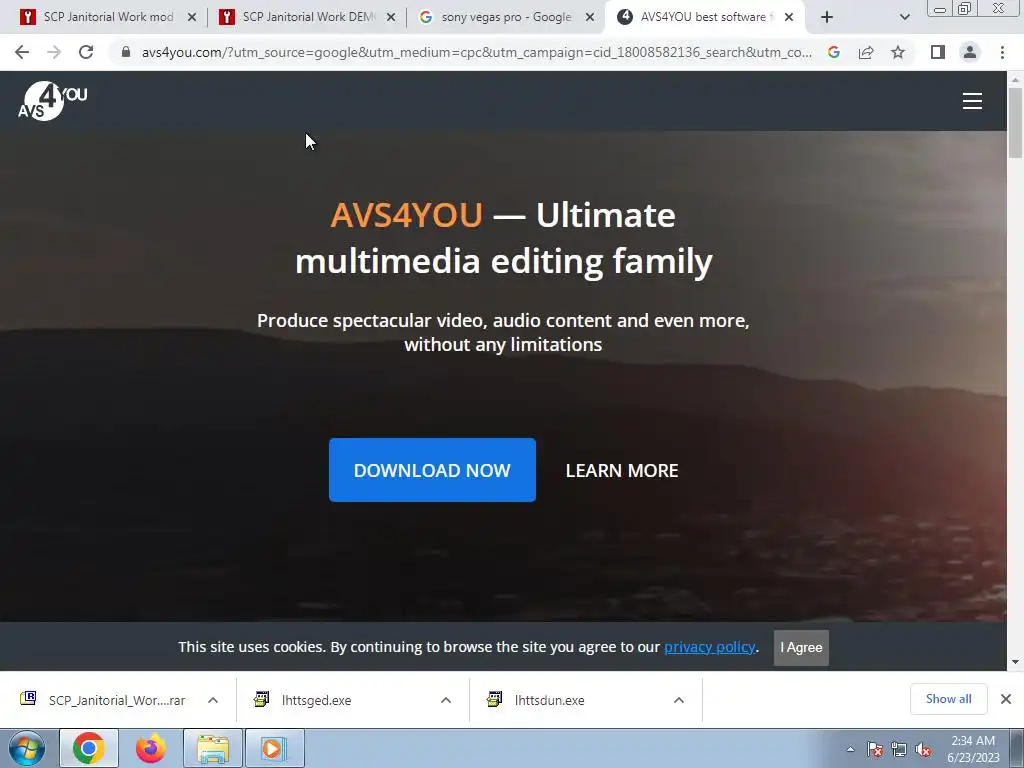
Task: Open the Chrome three-dot menu
Action: (1002, 52)
